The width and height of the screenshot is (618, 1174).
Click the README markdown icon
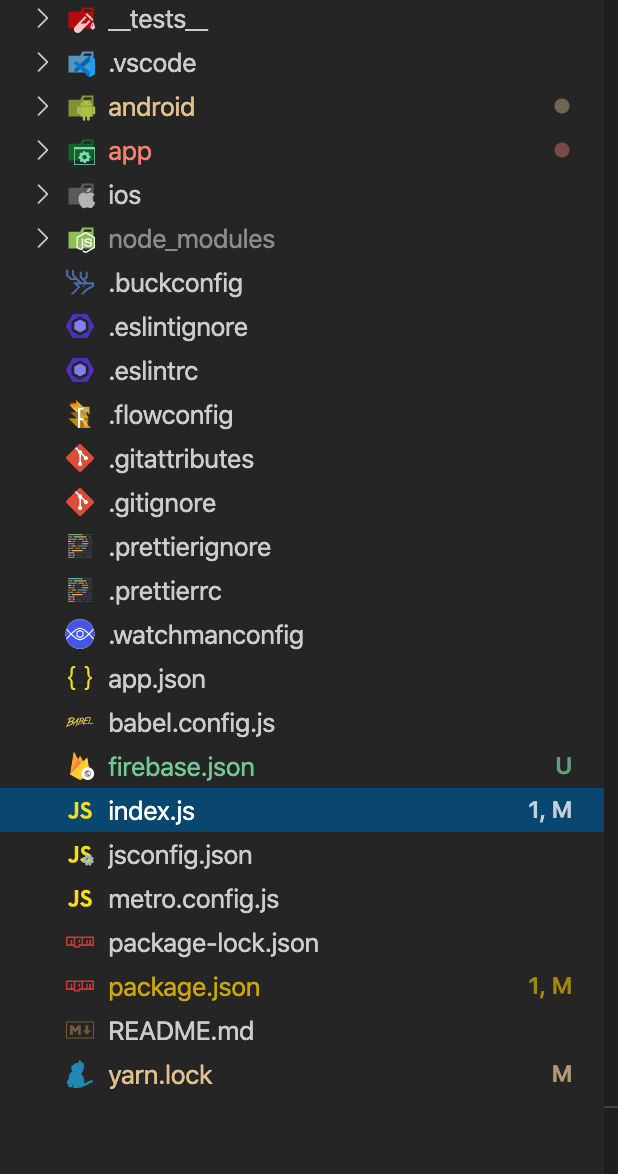tap(80, 1031)
